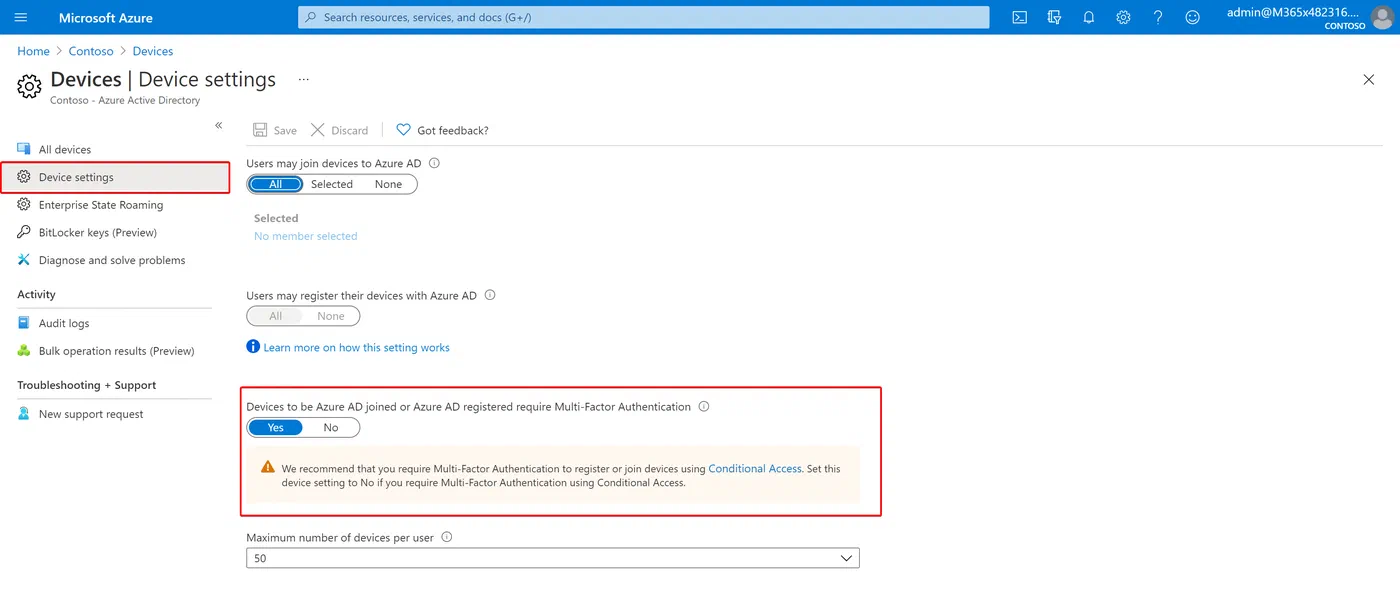The width and height of the screenshot is (1400, 602).
Task: Click the Bulk operation results icon
Action: coord(24,351)
